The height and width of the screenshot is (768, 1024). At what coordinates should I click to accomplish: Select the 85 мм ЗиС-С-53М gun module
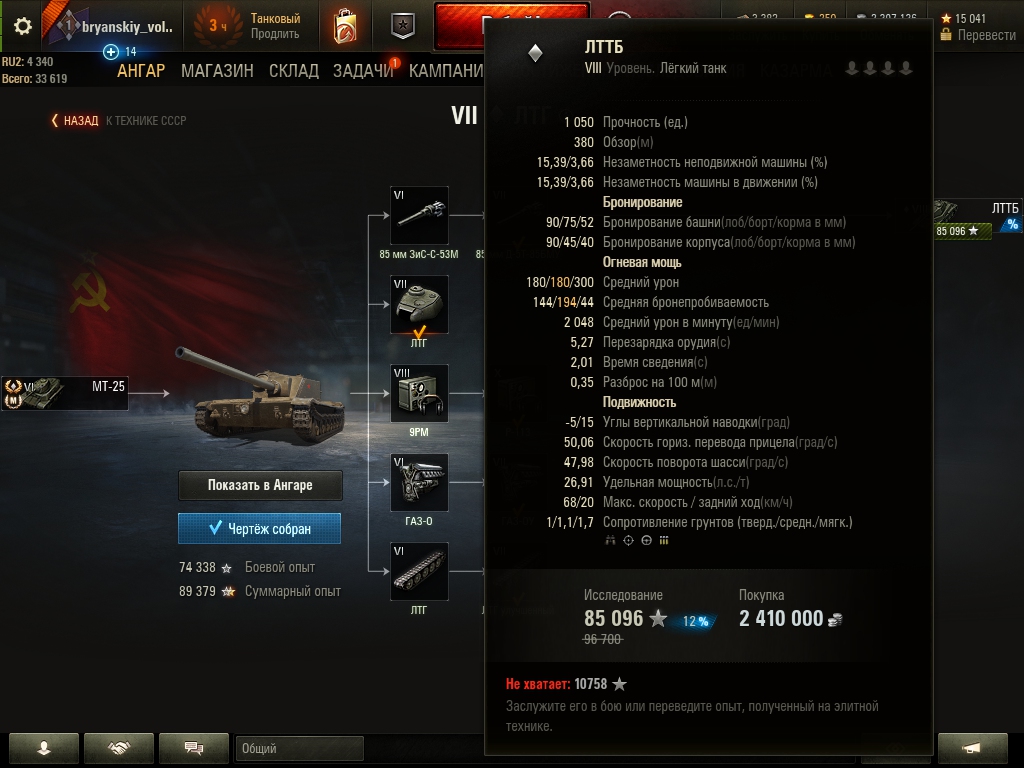[419, 216]
